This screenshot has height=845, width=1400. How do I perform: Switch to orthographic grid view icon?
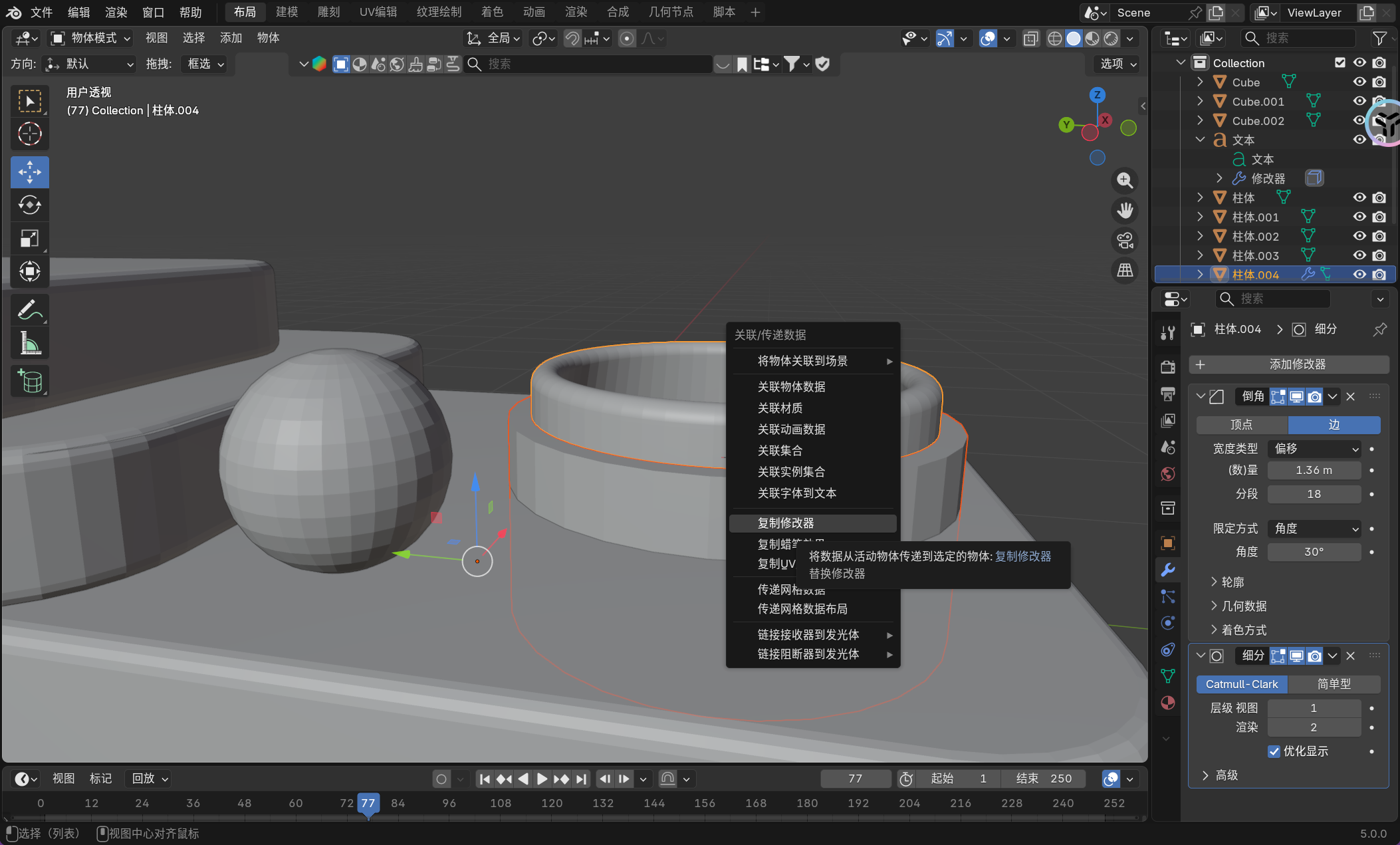(1125, 271)
